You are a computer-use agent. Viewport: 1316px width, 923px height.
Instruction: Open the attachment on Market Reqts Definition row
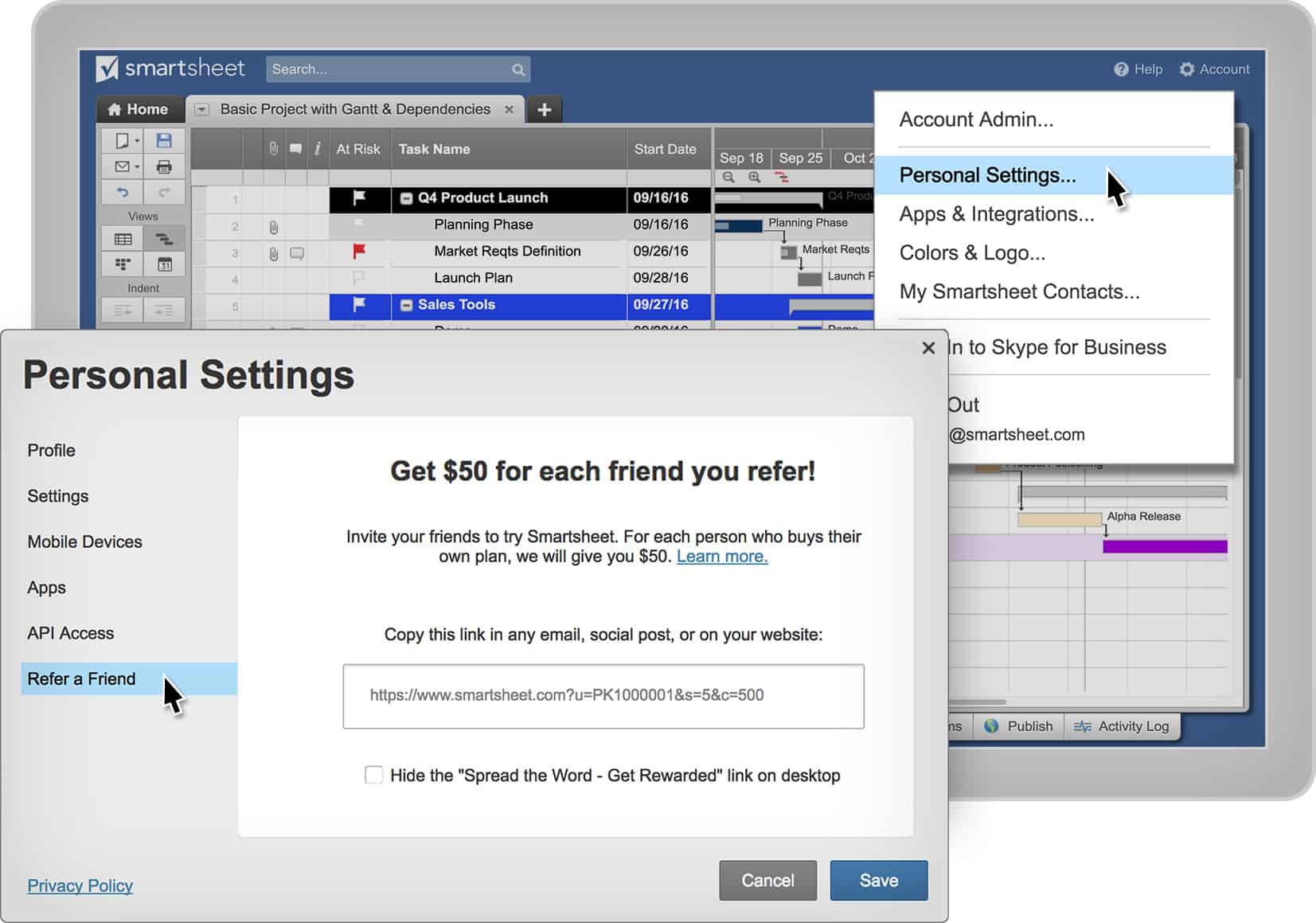274,254
